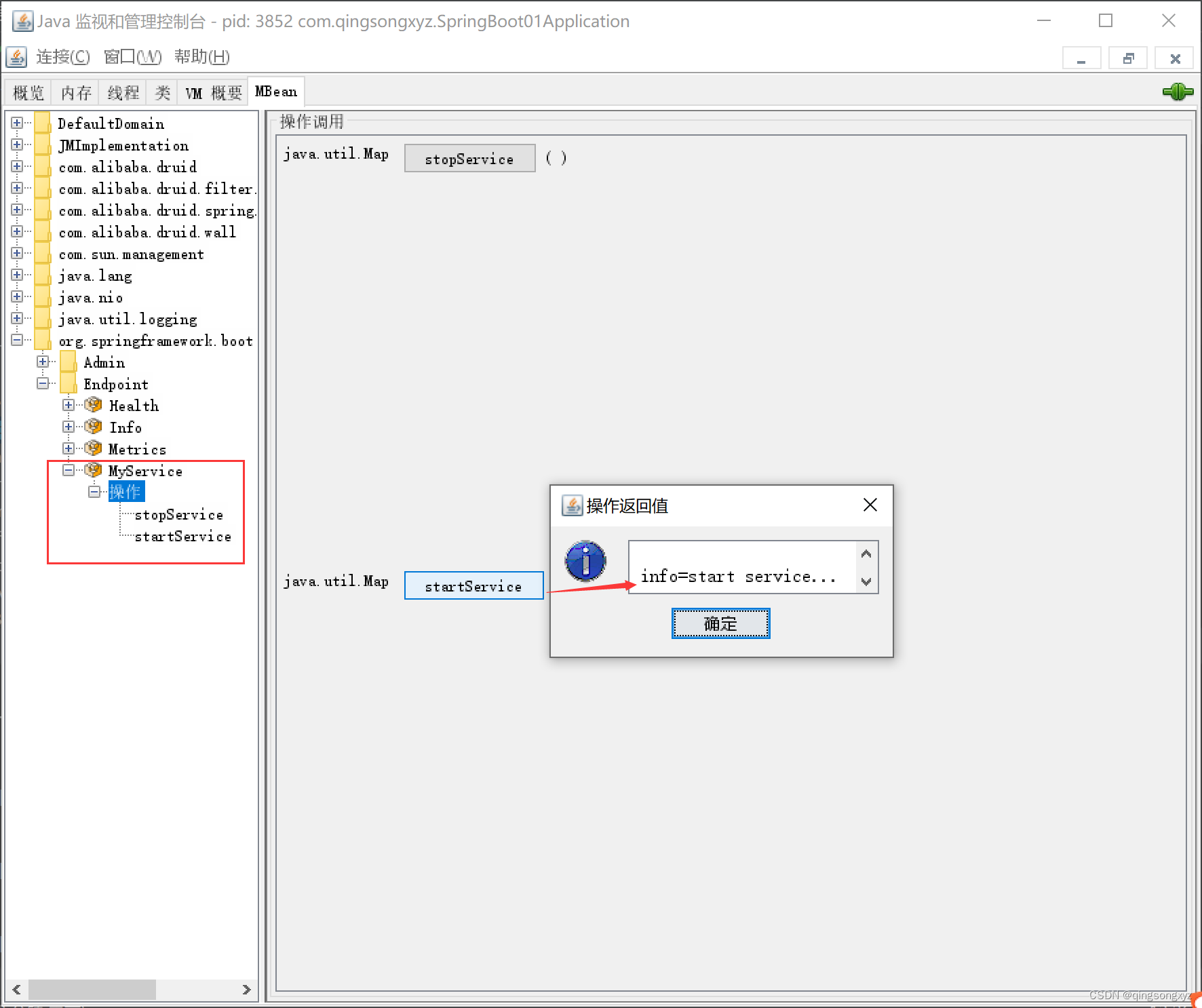
Task: Switch to the 内存 tab
Action: 76,92
